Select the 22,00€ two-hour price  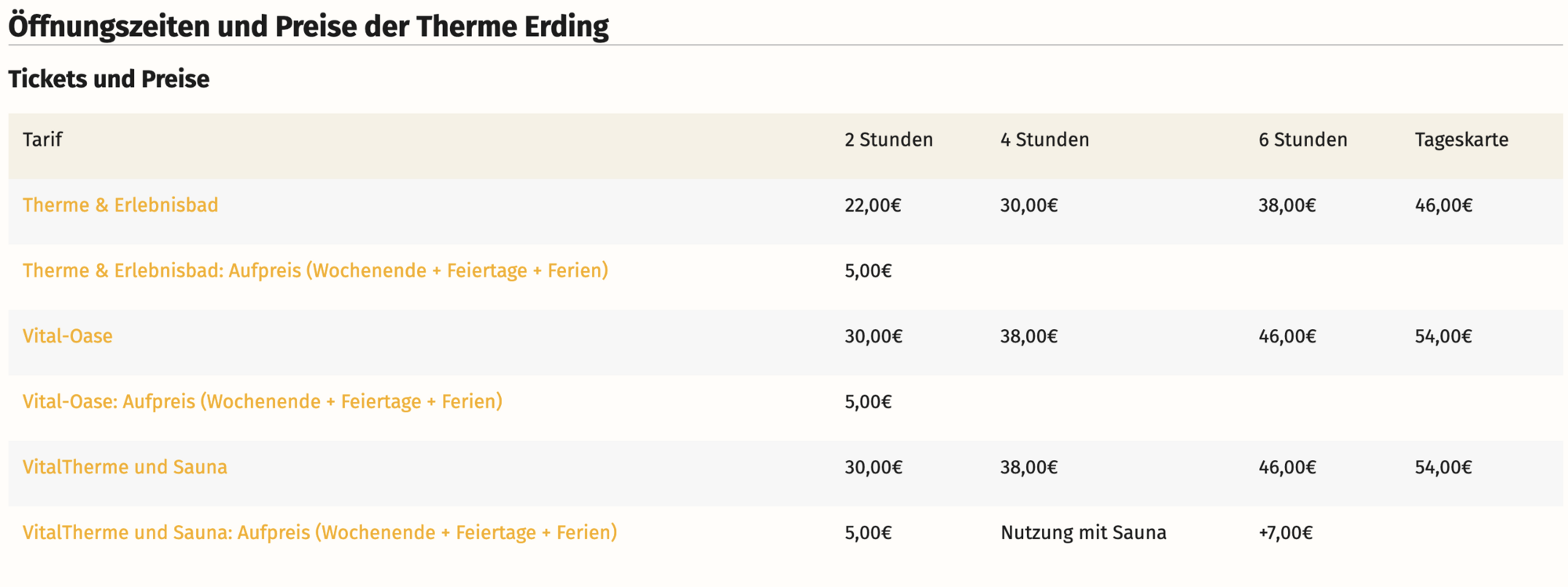click(873, 205)
